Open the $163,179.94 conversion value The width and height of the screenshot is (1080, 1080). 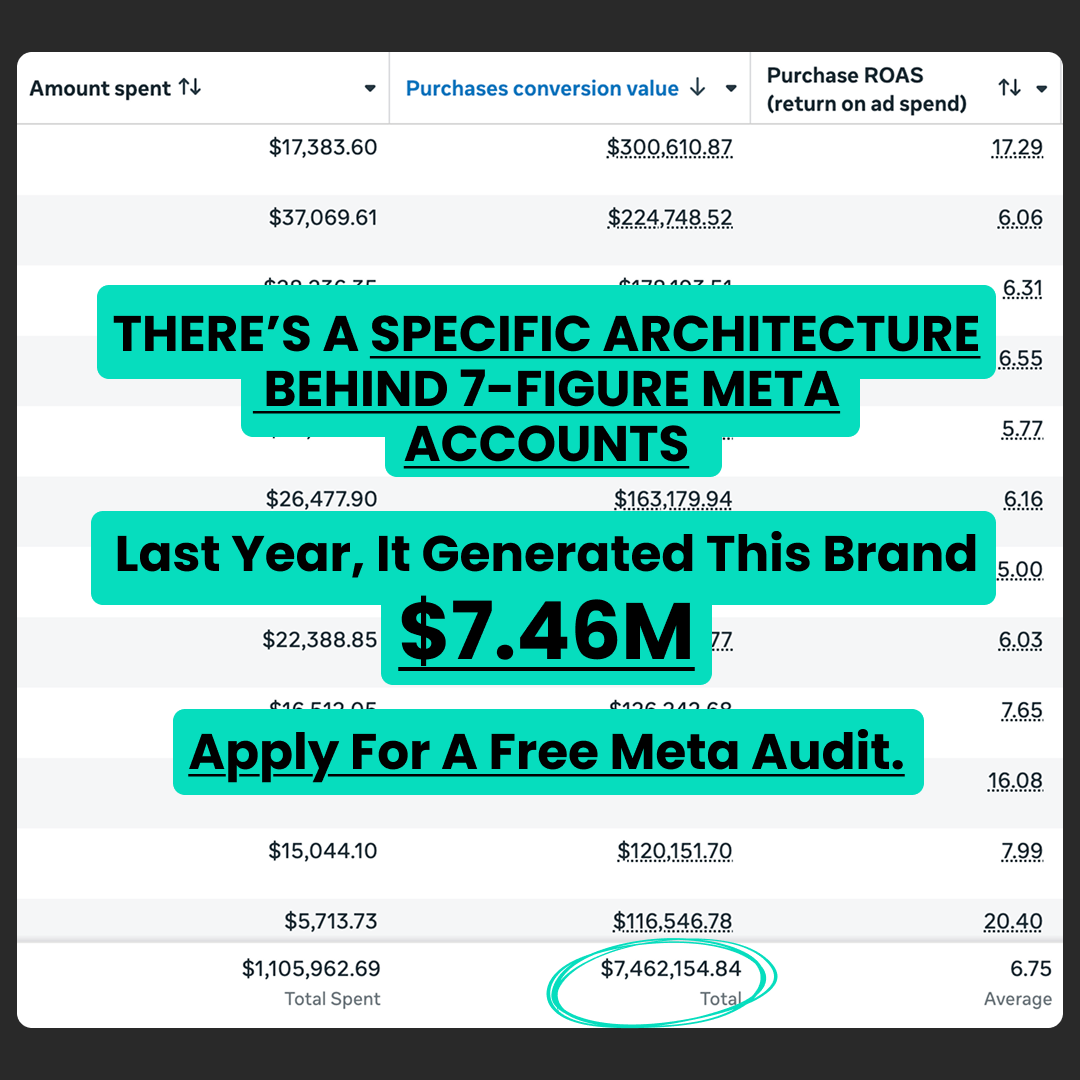pyautogui.click(x=673, y=499)
